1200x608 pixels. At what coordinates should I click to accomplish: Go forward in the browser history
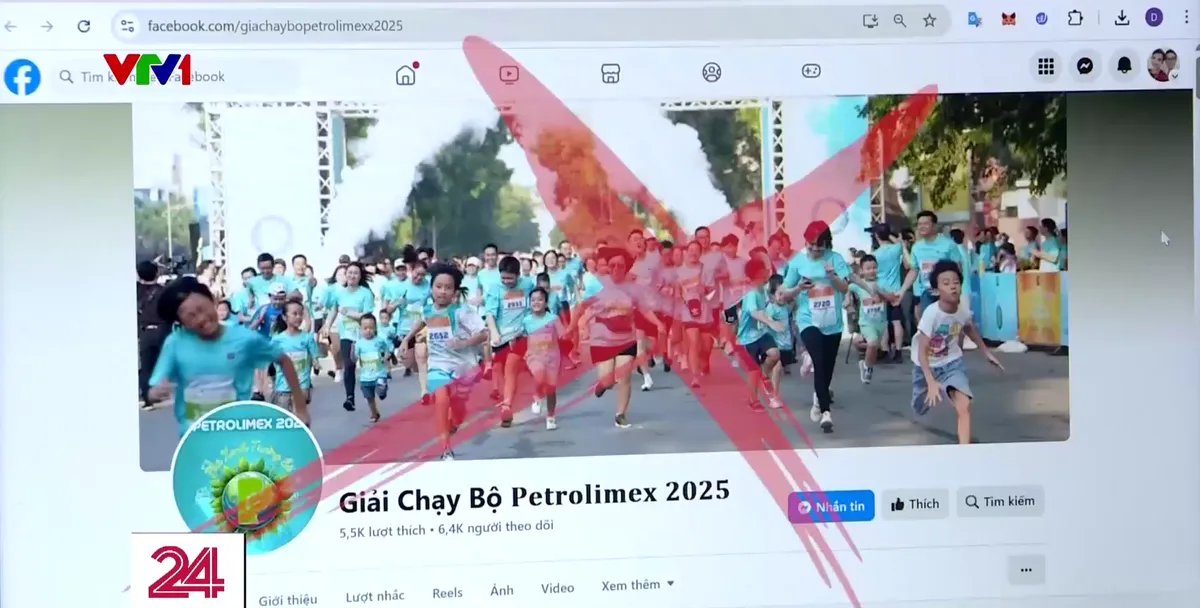point(47,26)
